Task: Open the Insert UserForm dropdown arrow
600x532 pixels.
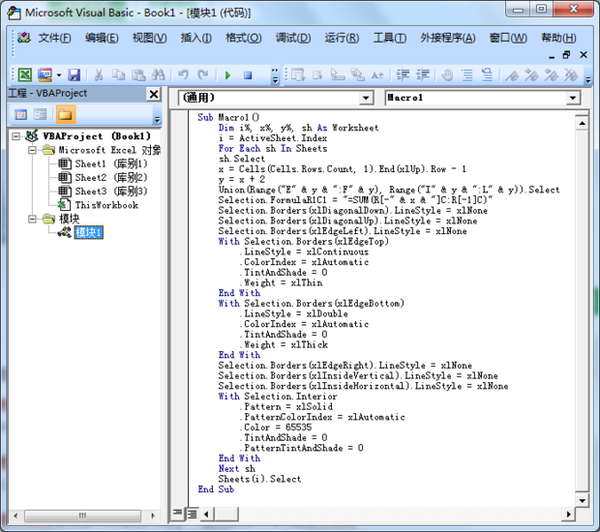Action: [x=59, y=75]
